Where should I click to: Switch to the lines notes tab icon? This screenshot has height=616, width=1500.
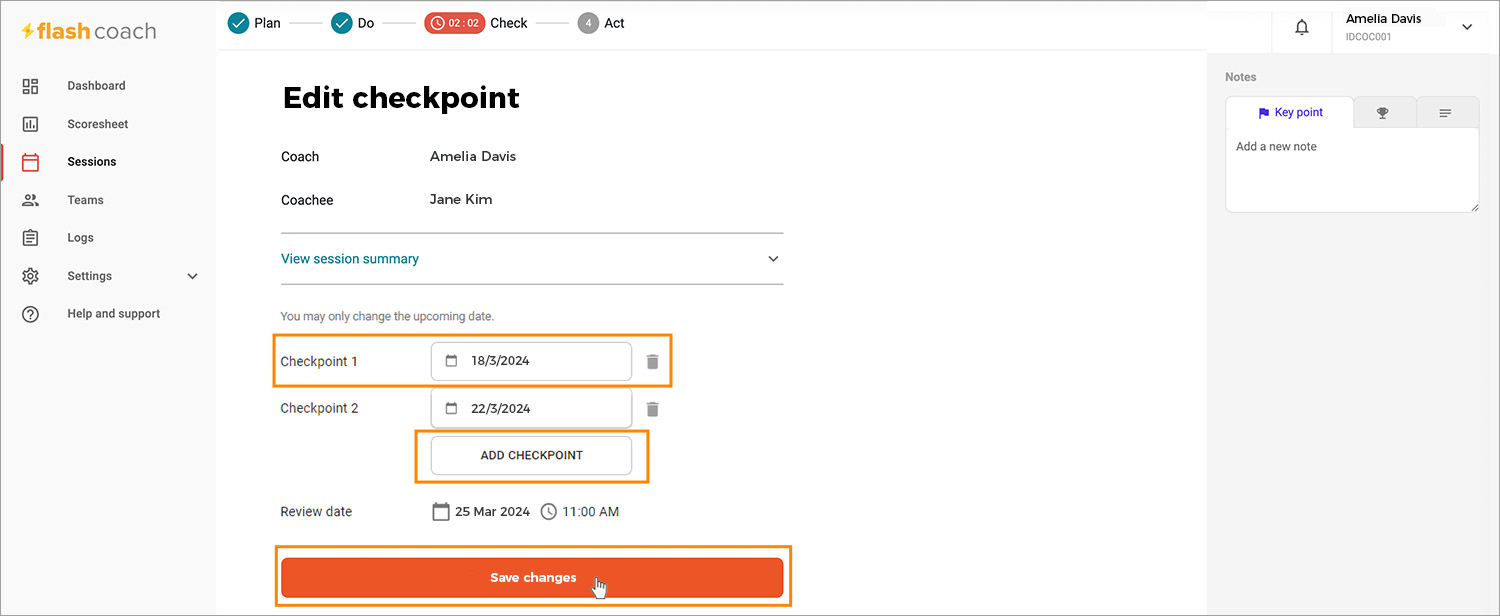(x=1446, y=113)
